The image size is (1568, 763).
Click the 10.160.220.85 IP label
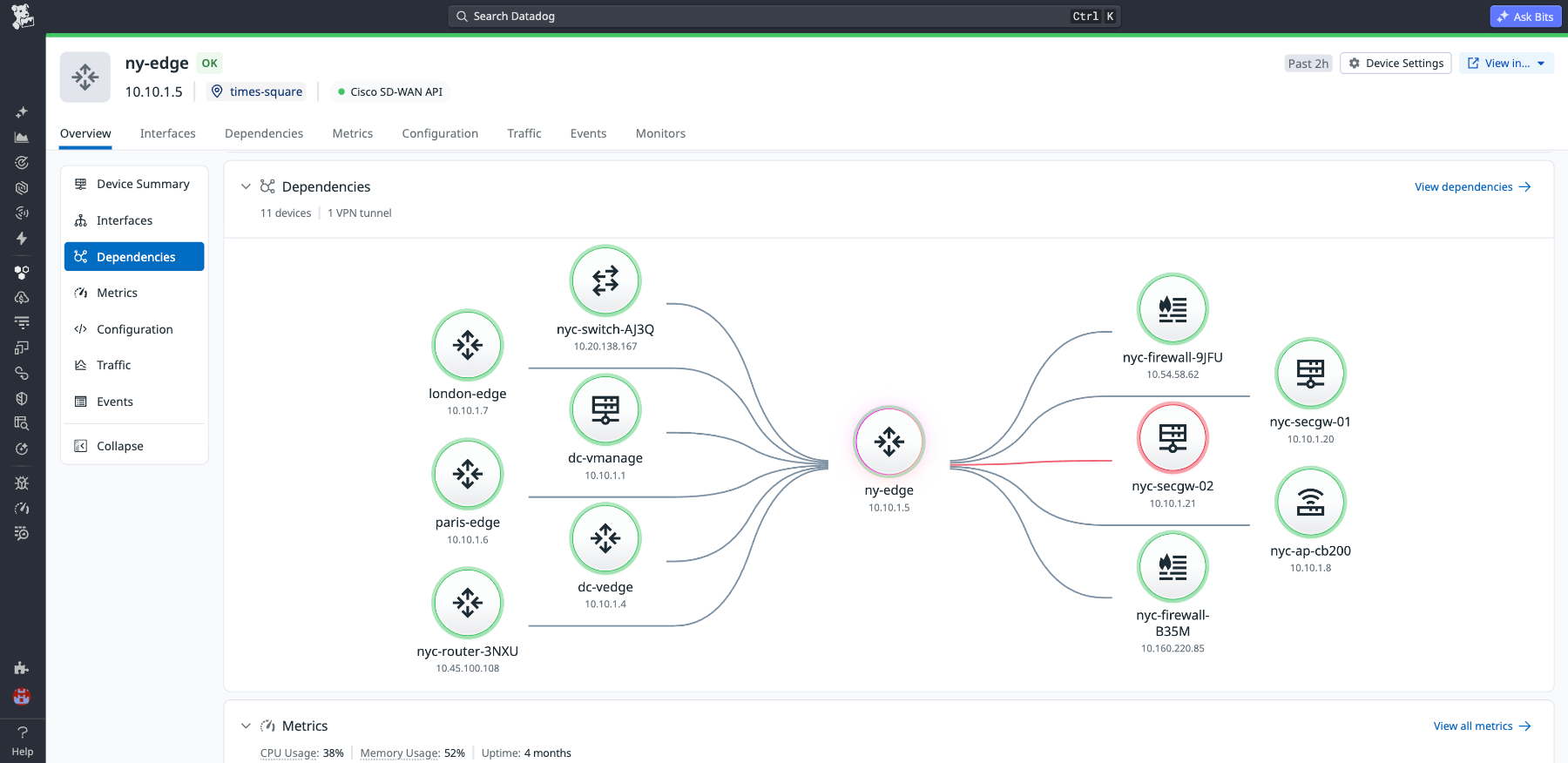[1173, 648]
